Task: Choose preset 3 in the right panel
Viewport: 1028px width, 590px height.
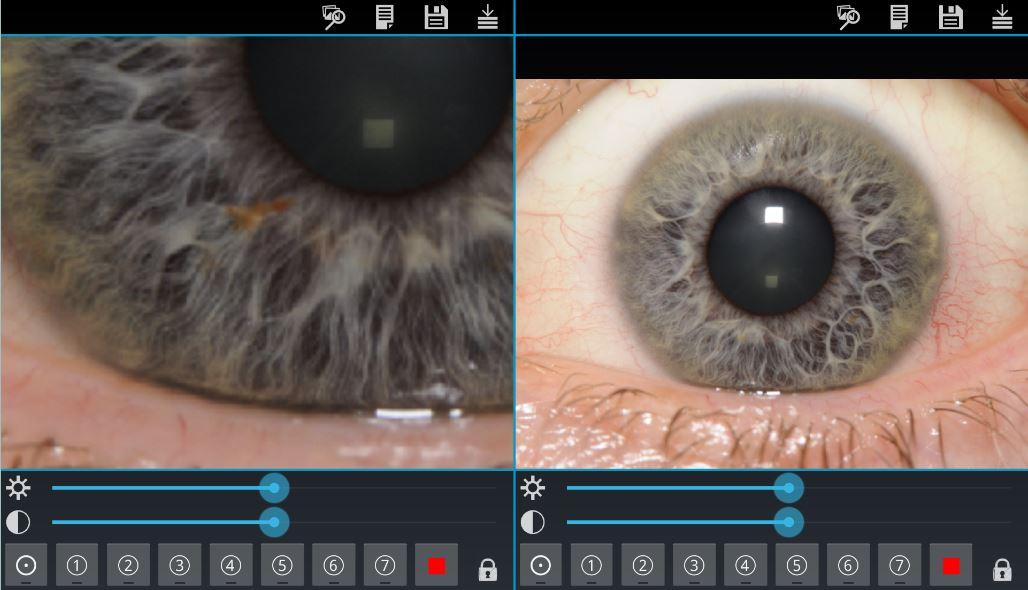Action: (x=694, y=565)
